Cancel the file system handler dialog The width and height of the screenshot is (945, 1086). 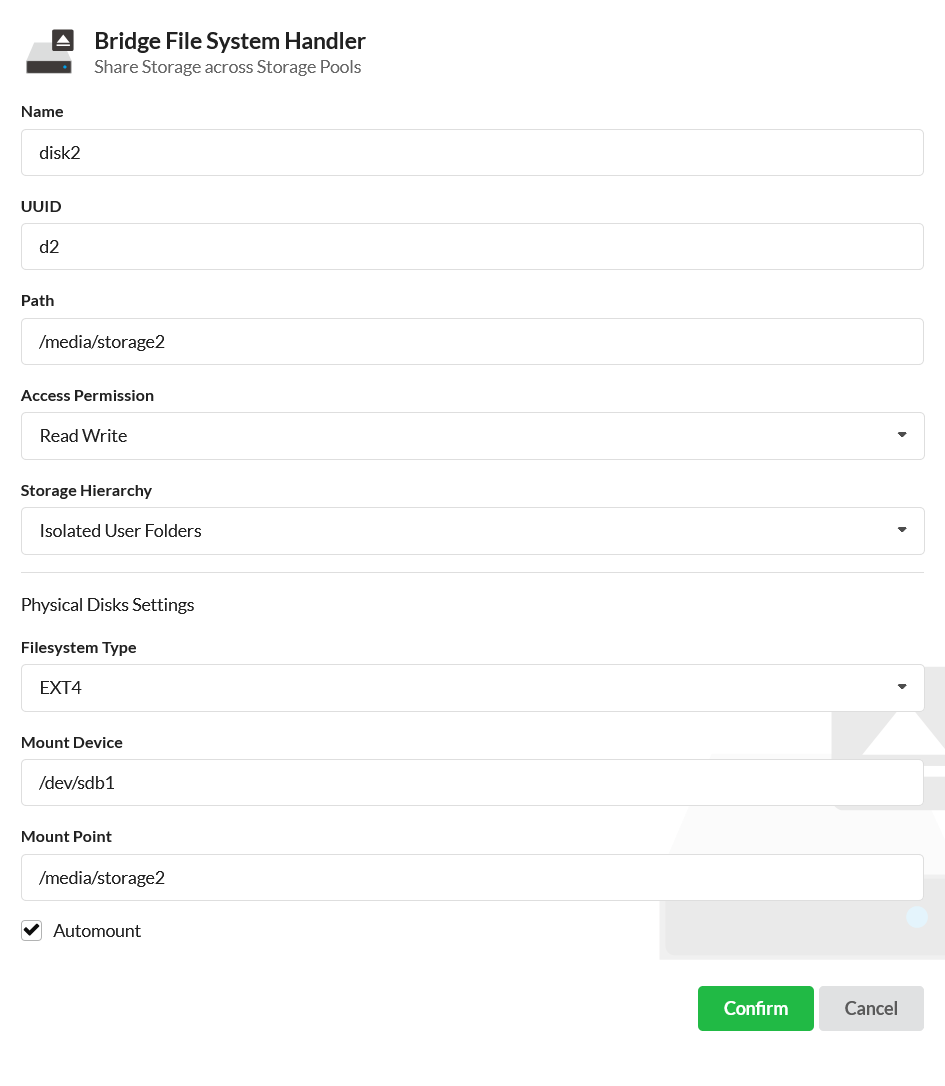pyautogui.click(x=871, y=1008)
